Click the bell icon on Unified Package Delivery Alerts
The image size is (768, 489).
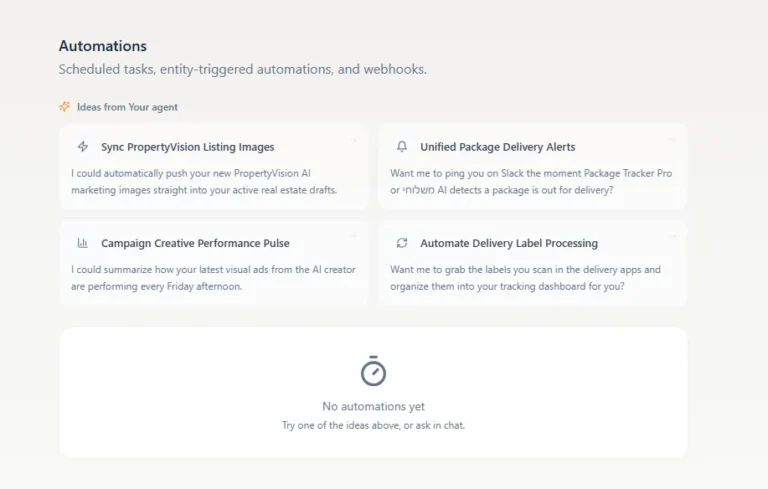coord(402,147)
